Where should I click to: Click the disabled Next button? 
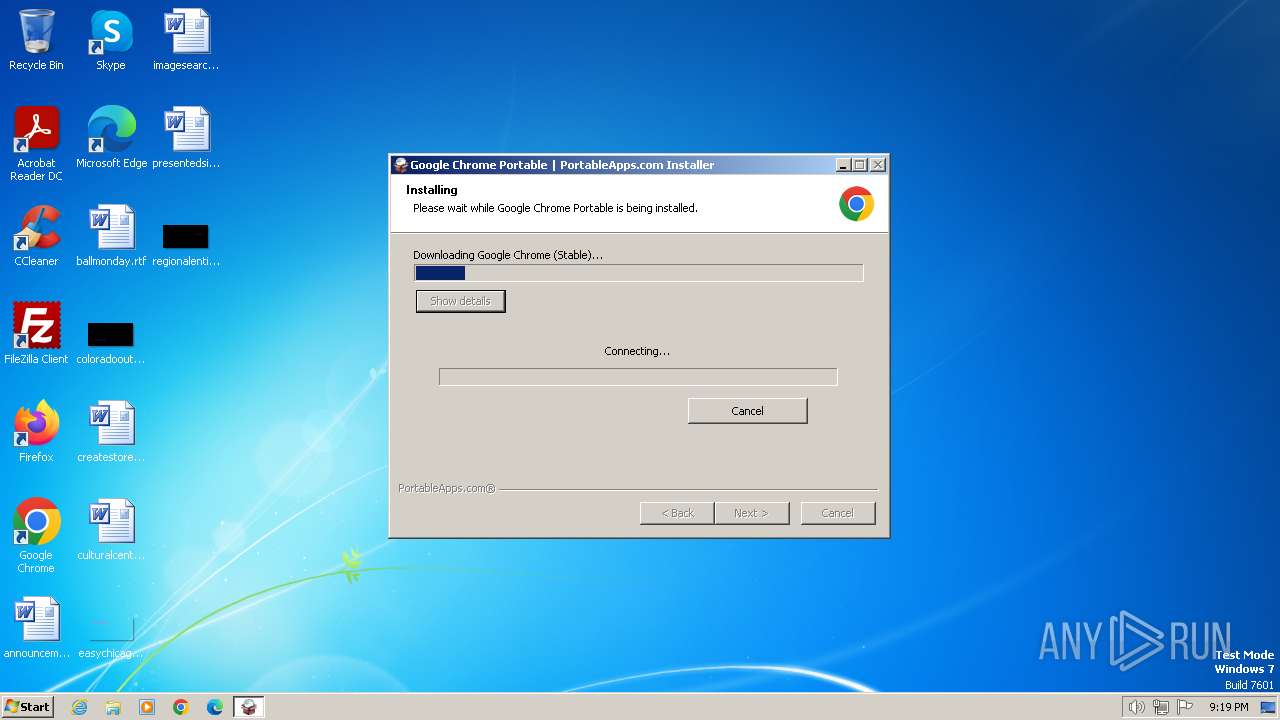coord(752,513)
